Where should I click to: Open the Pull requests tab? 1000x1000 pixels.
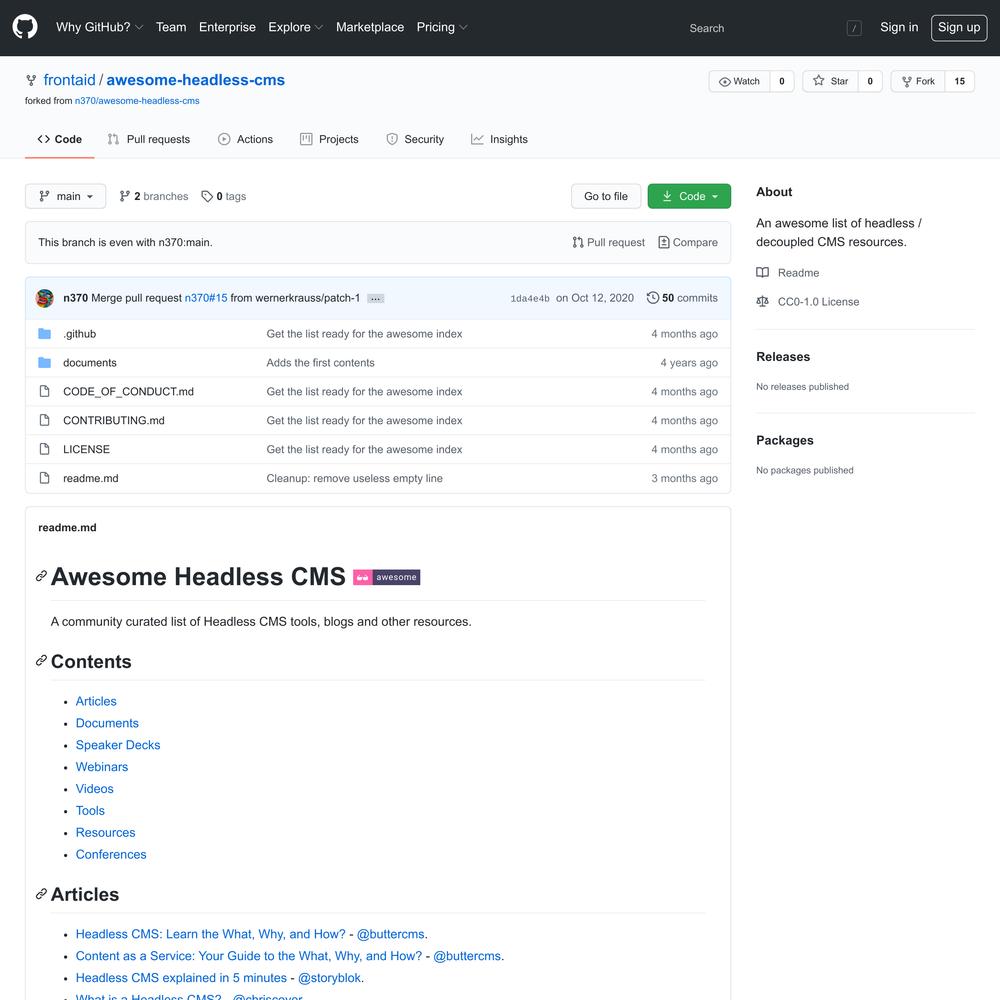[x=149, y=139]
